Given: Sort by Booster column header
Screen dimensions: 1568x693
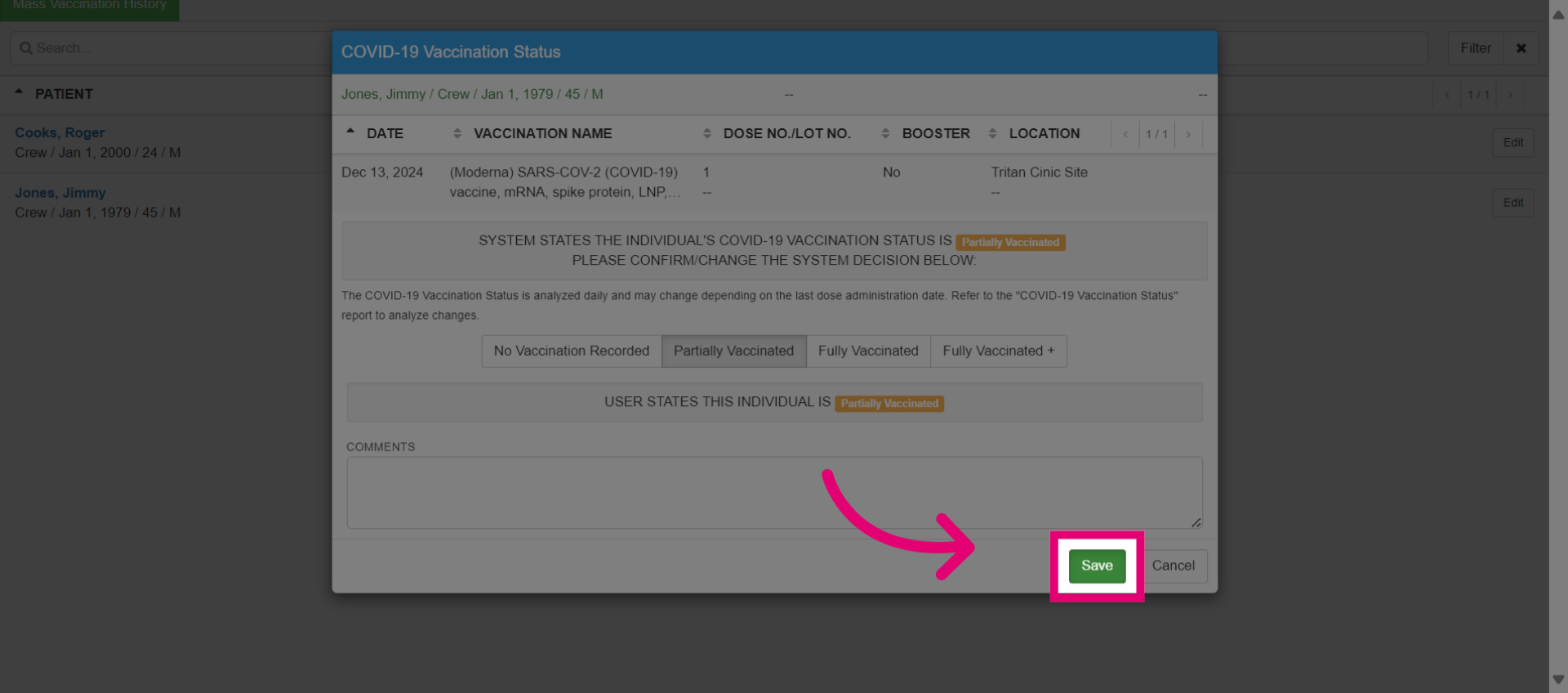Looking at the screenshot, I should 936,133.
